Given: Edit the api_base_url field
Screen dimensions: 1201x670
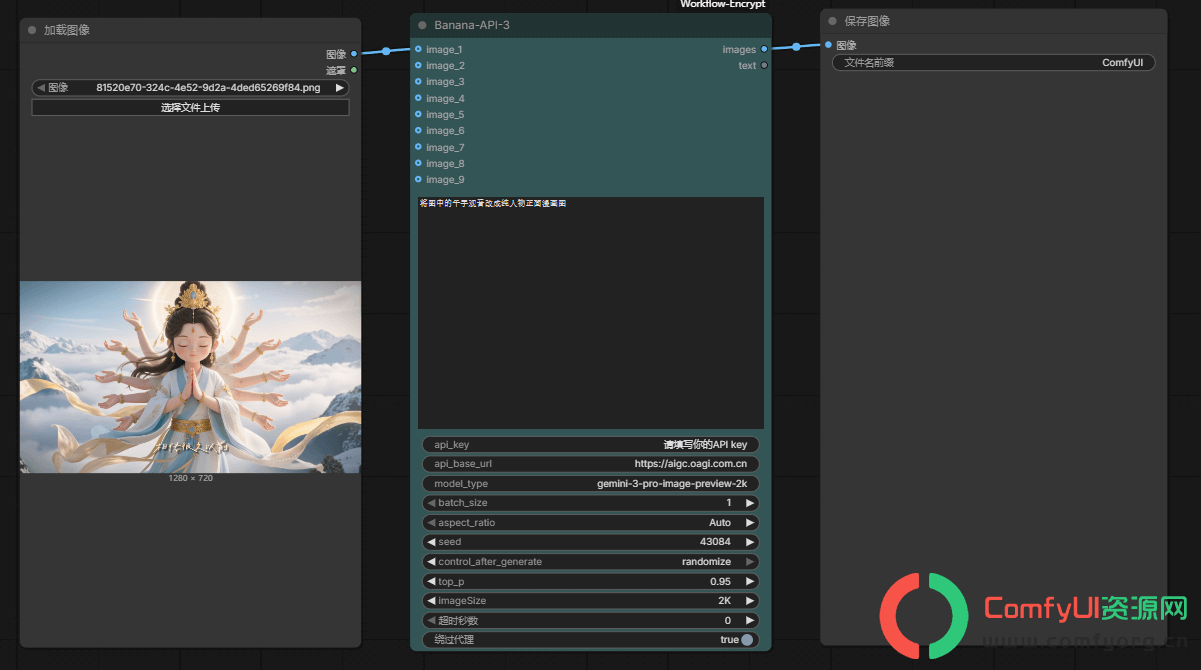Looking at the screenshot, I should (x=590, y=464).
